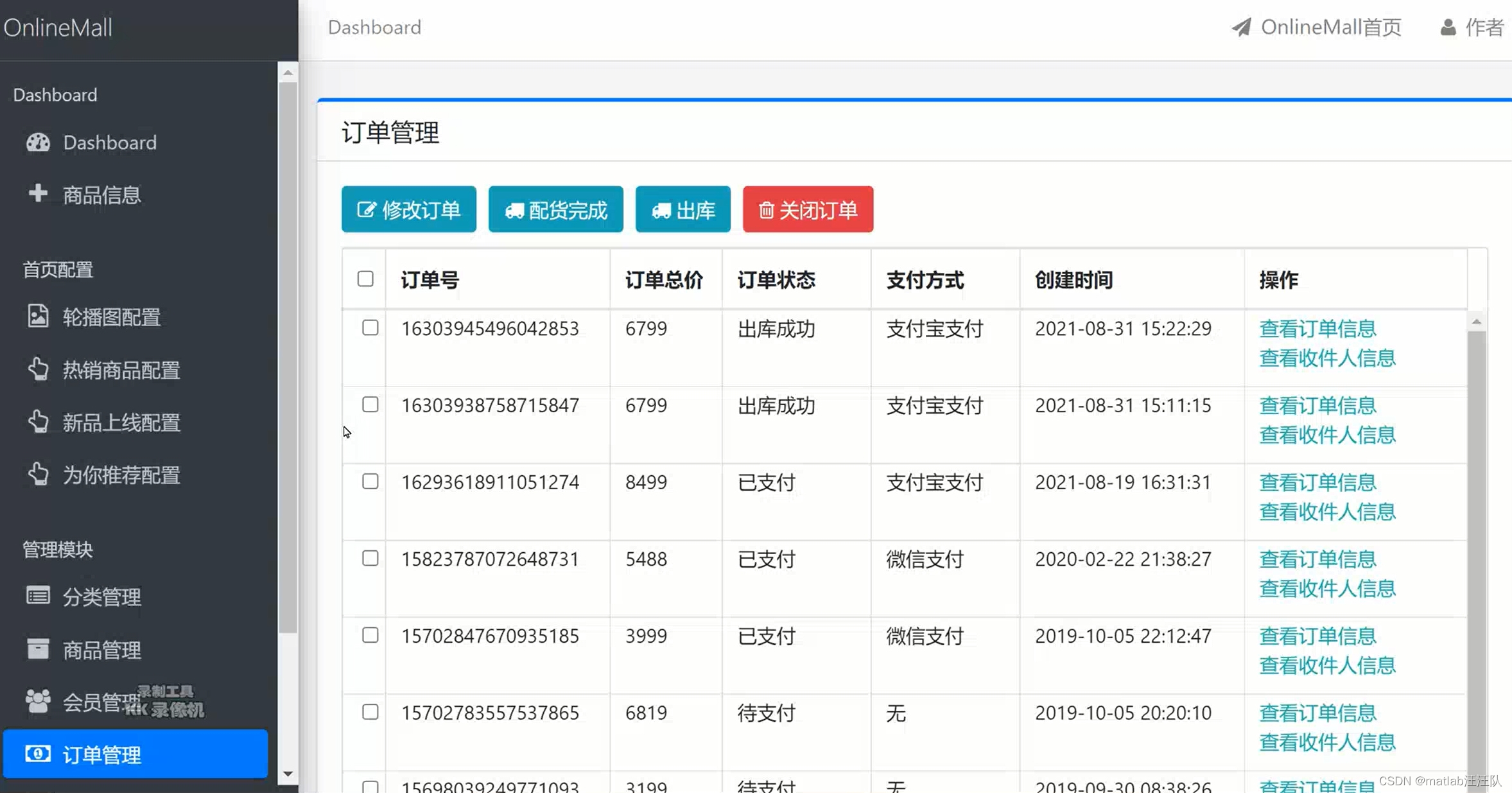Toggle the select-all checkbox in table header
Image resolution: width=1512 pixels, height=793 pixels.
pos(365,279)
